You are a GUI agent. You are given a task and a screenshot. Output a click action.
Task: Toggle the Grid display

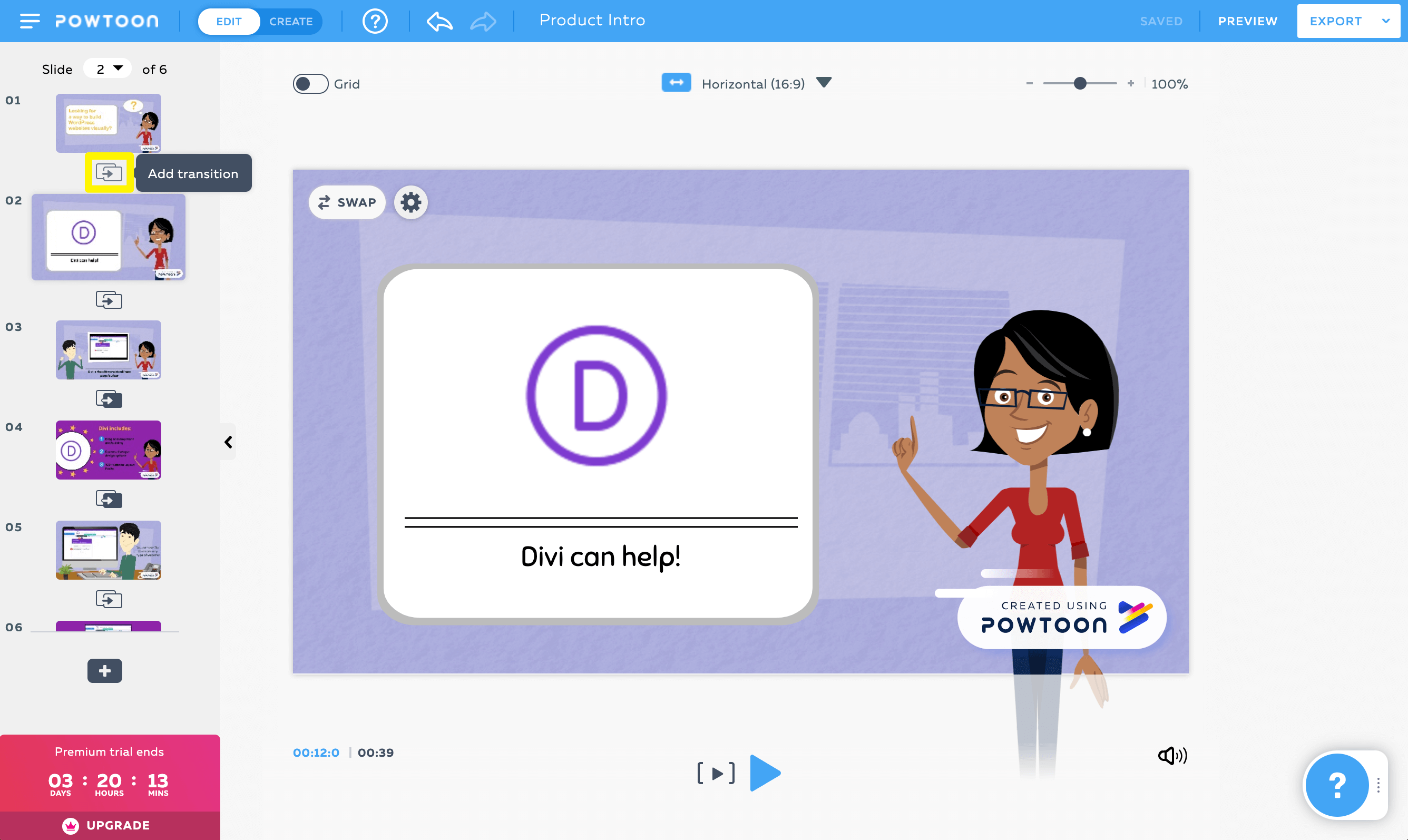309,83
